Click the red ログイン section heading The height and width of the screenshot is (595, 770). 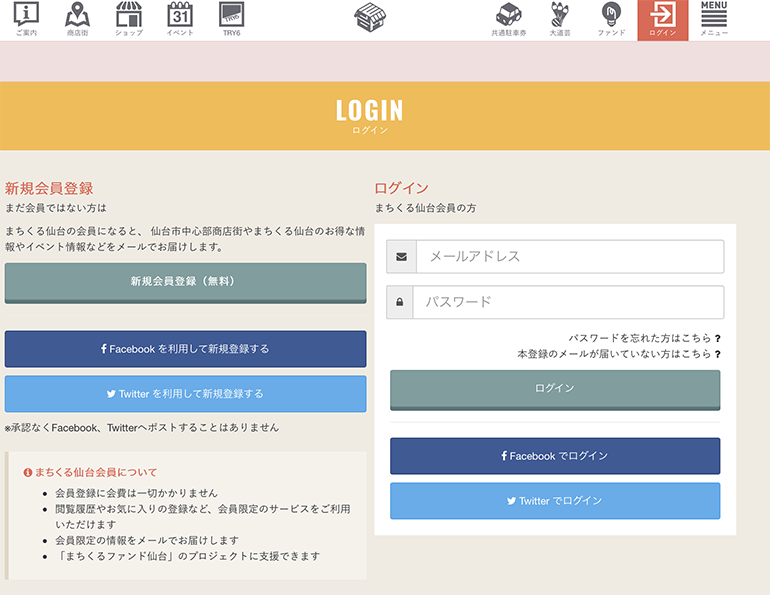tap(401, 188)
